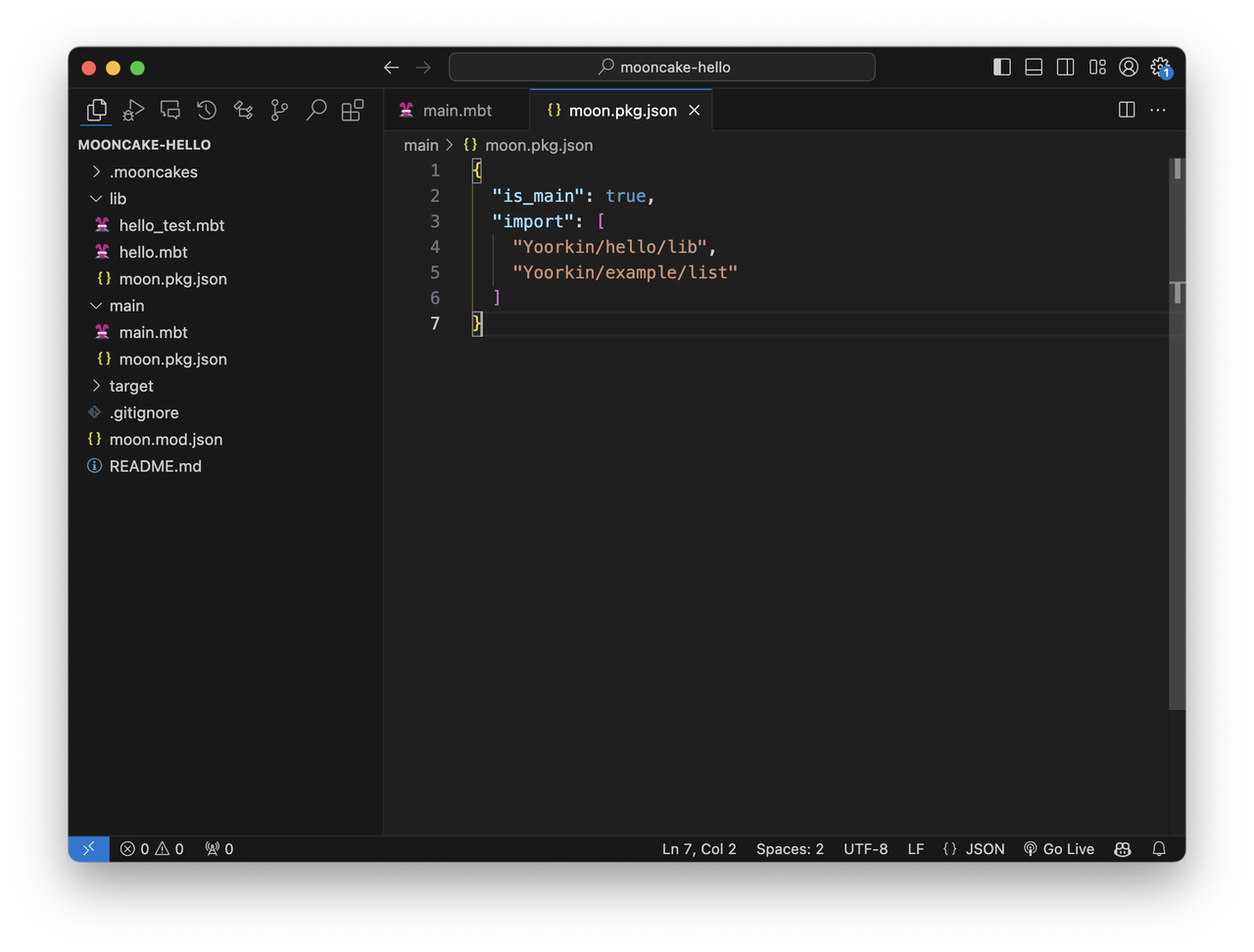Viewport: 1254px width, 952px height.
Task: Split the editor to the right
Action: [x=1127, y=110]
